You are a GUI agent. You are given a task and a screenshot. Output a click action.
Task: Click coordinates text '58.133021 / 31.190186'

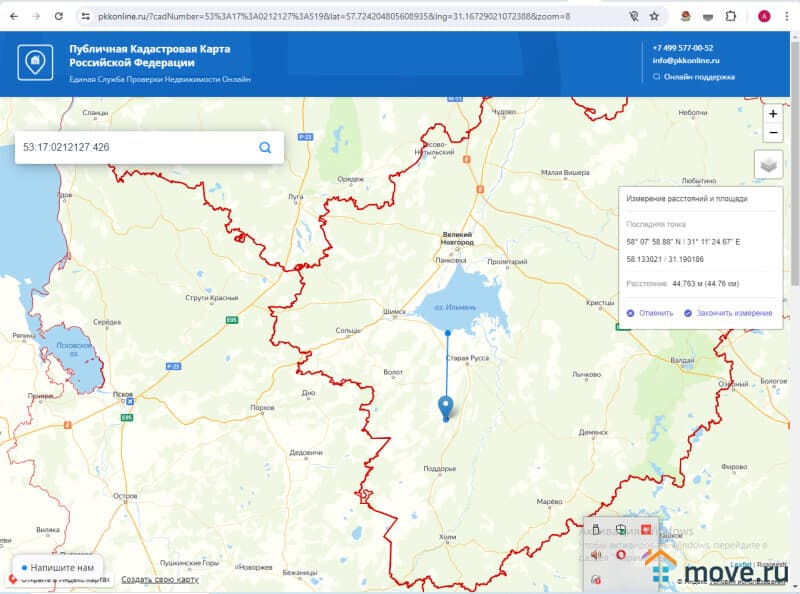pos(665,259)
